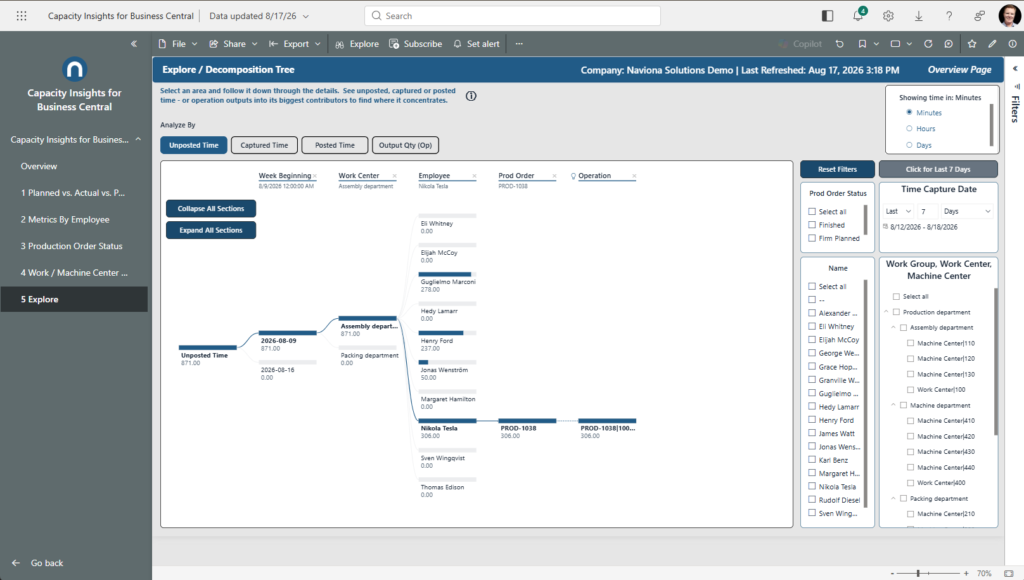Click the download arrow icon in the top bar

(x=918, y=16)
